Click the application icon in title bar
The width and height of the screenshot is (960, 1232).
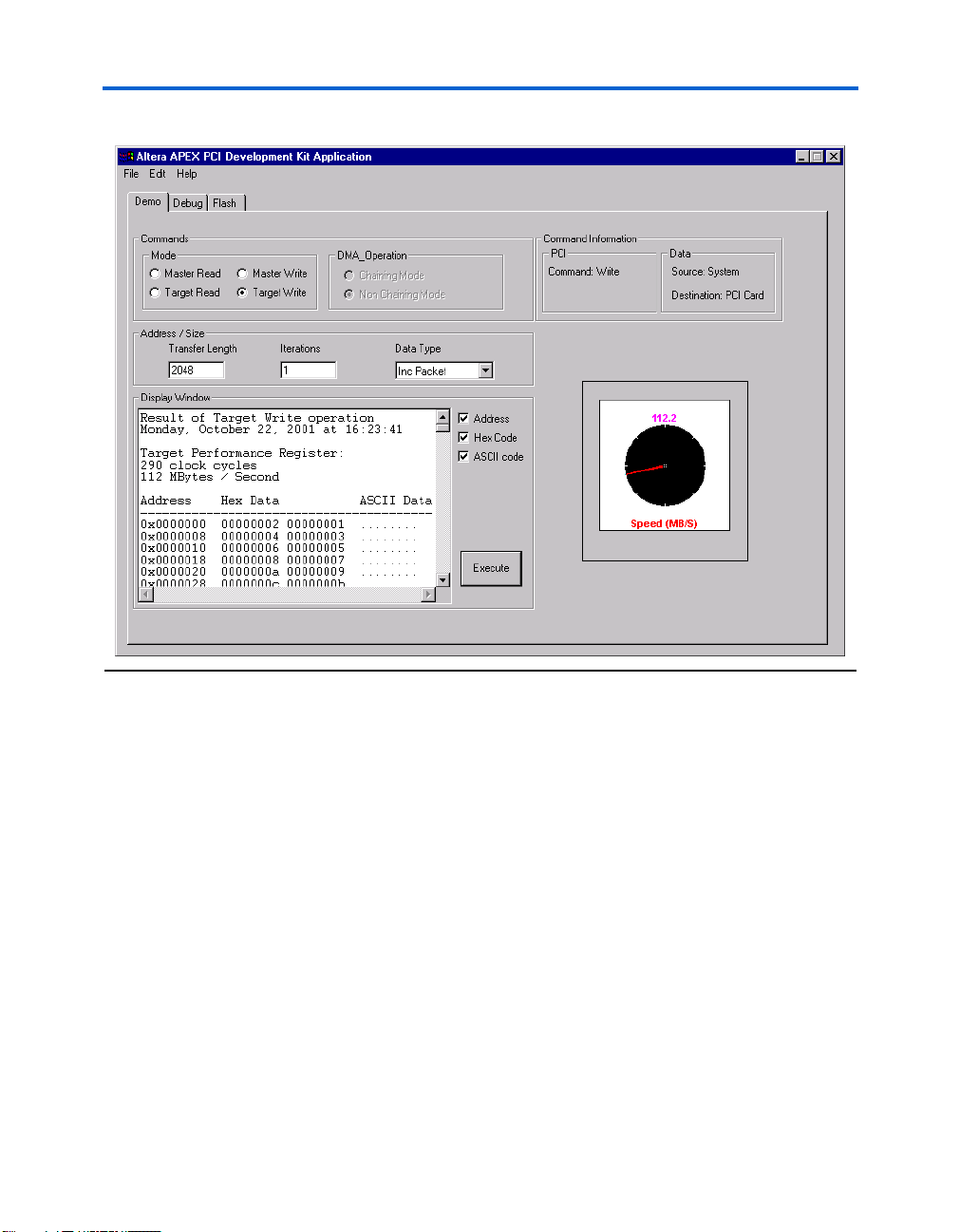tap(125, 157)
